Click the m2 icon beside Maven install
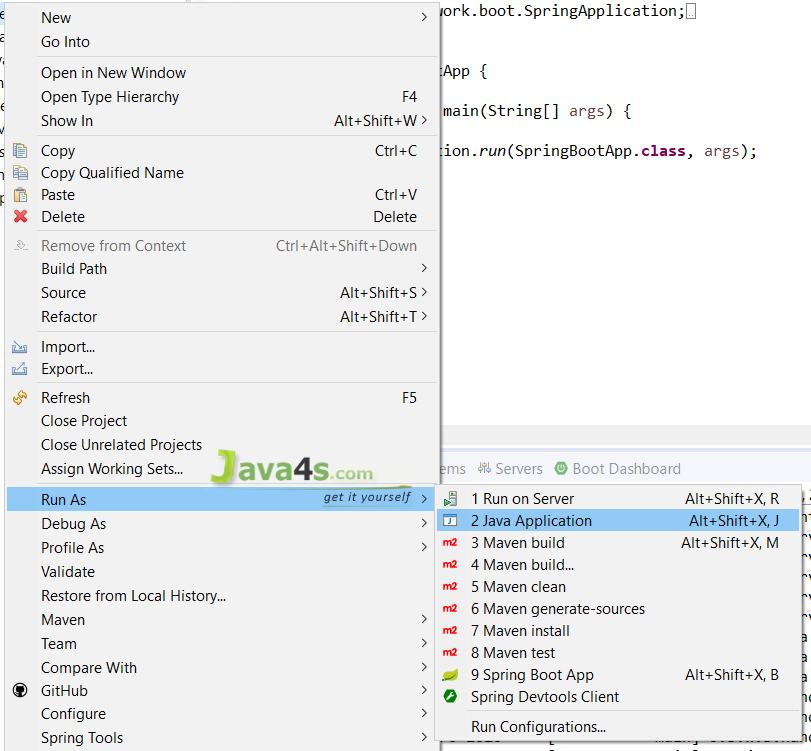Viewport: 811px width, 751px height. pyautogui.click(x=450, y=630)
